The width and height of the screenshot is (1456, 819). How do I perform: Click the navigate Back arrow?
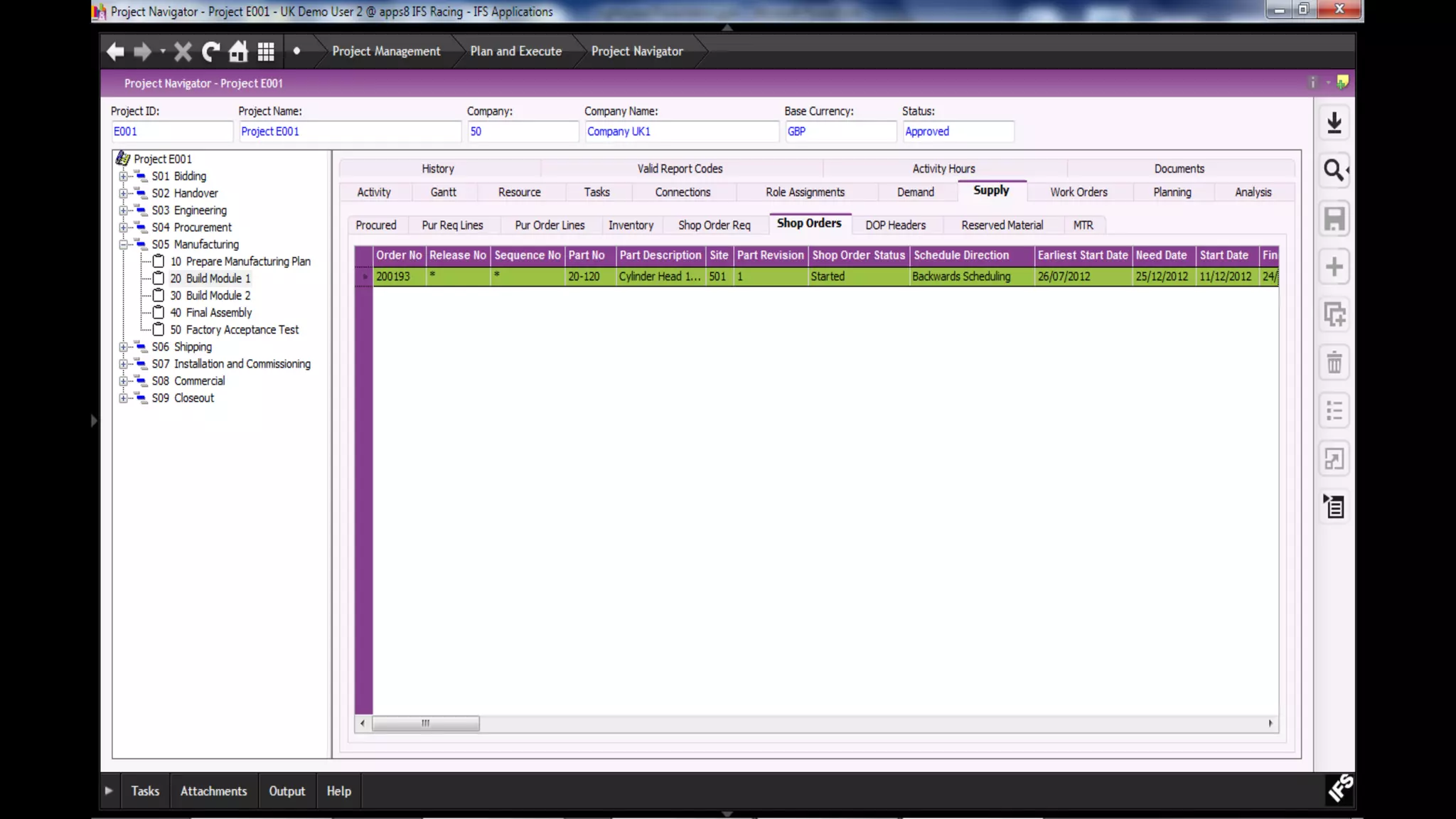pos(115,51)
